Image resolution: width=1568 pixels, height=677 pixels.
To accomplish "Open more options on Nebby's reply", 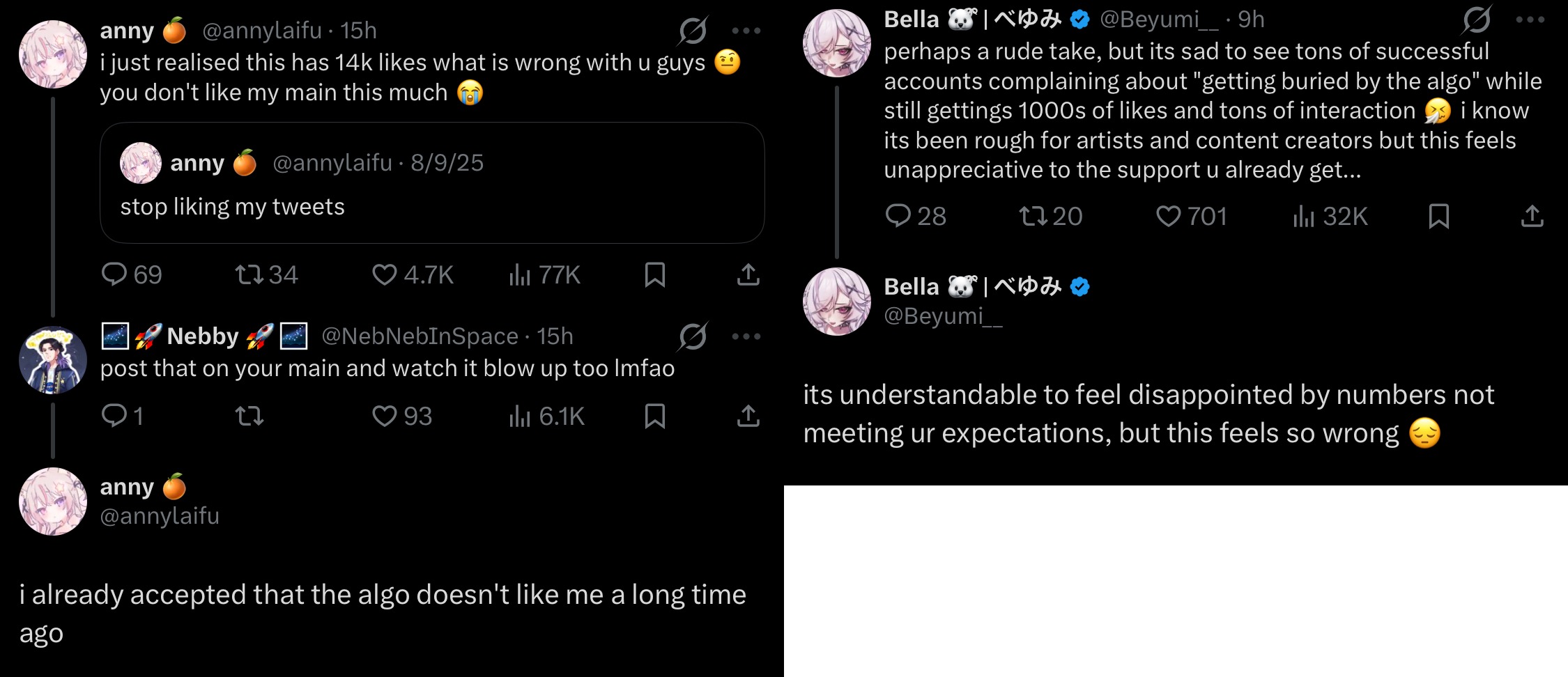I will 746,337.
